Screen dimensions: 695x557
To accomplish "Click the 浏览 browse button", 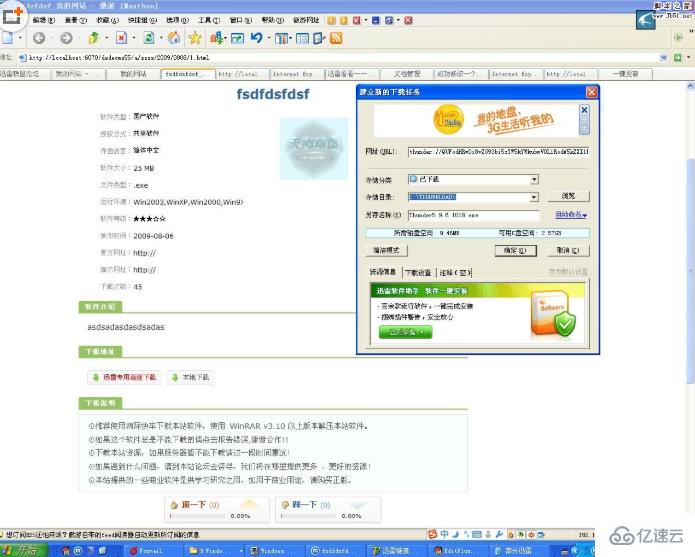I will [x=568, y=196].
